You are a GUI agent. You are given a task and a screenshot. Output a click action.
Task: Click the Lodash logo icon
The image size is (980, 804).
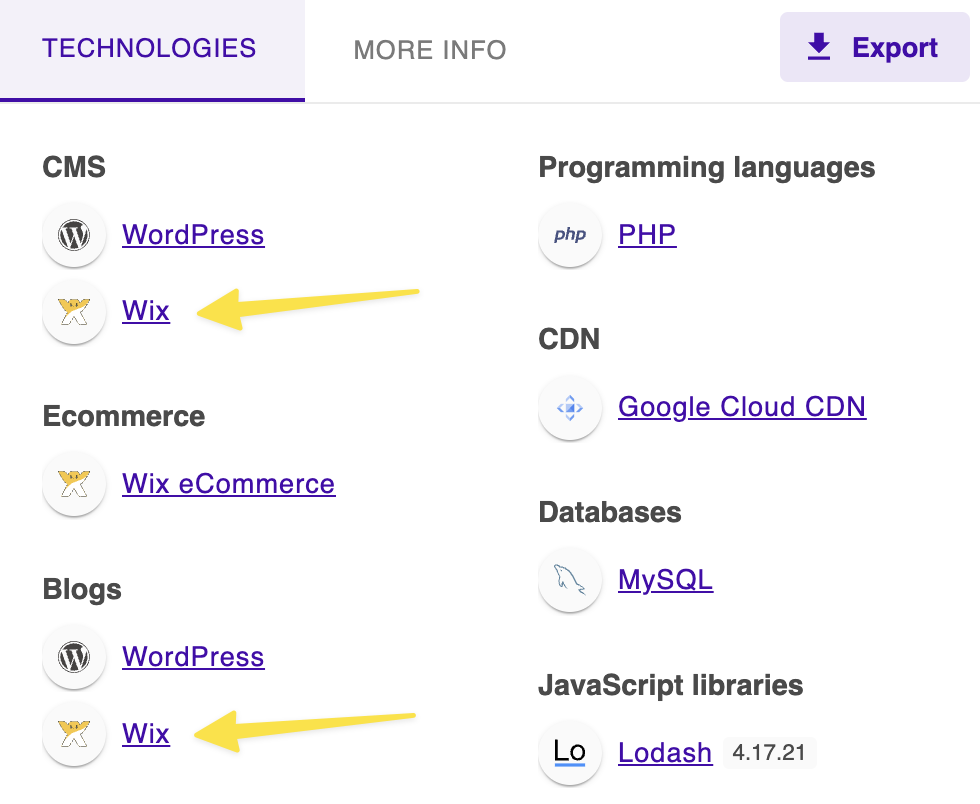pos(570,753)
